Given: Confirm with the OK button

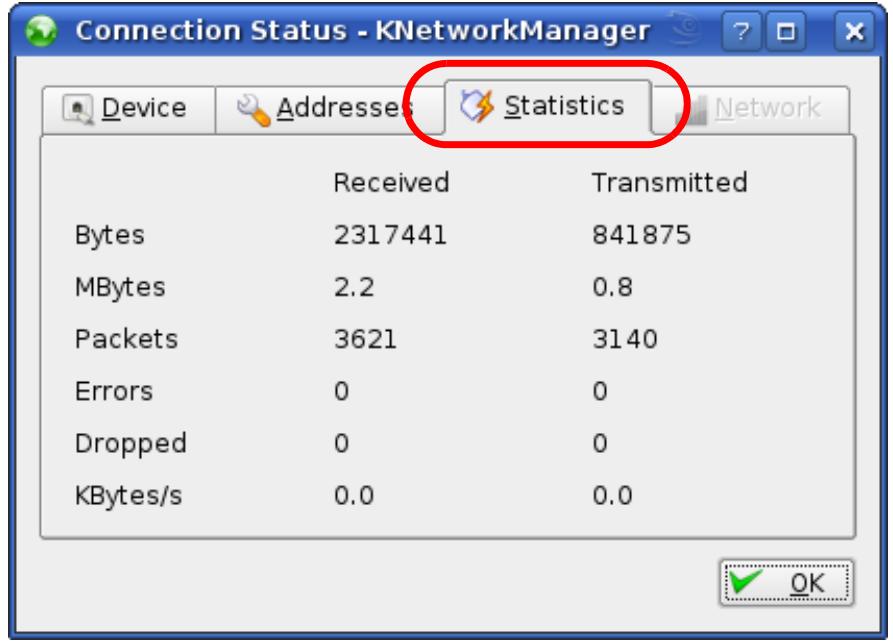Looking at the screenshot, I should click(x=787, y=583).
